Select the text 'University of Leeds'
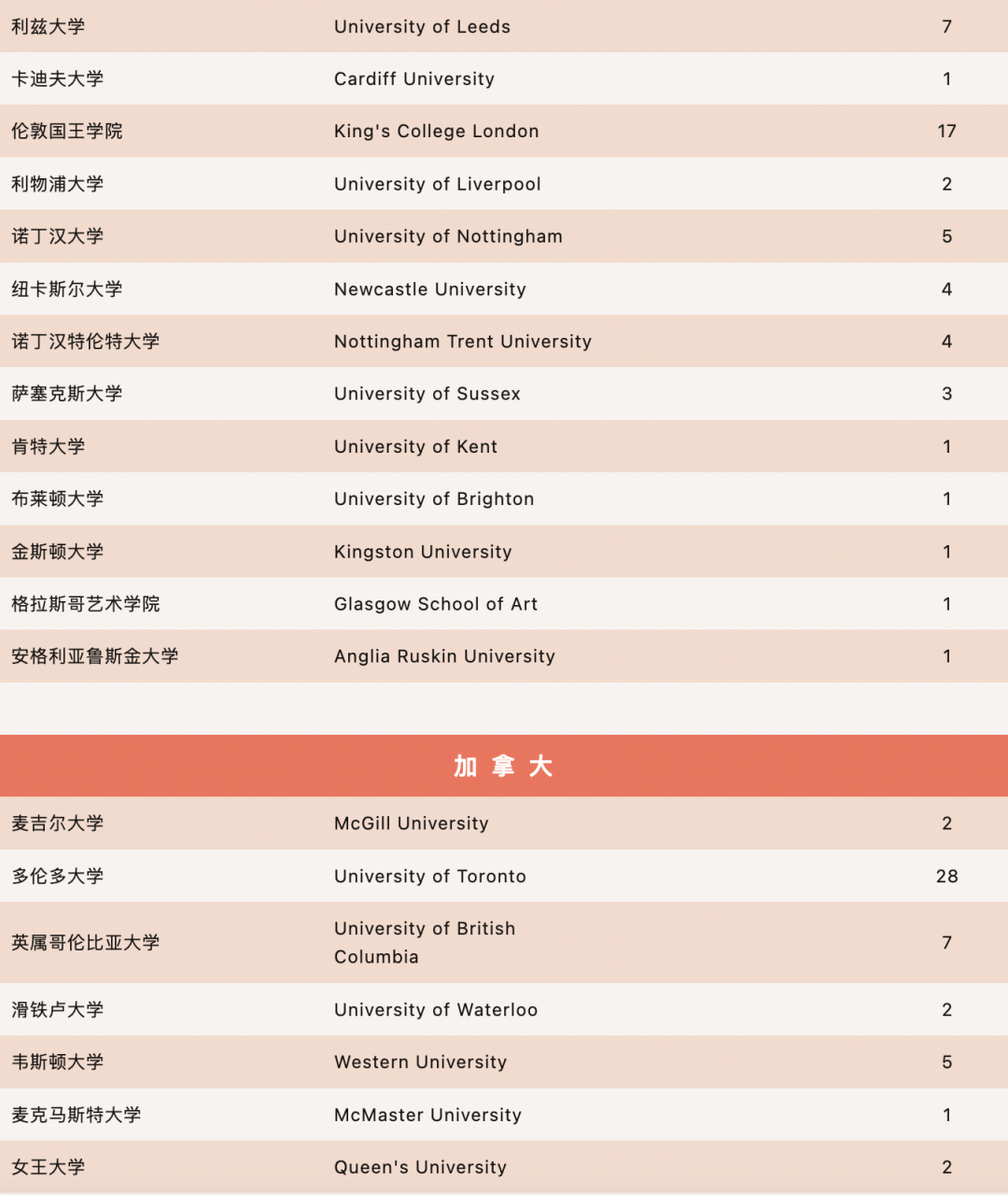The image size is (1008, 1195). 422,26
